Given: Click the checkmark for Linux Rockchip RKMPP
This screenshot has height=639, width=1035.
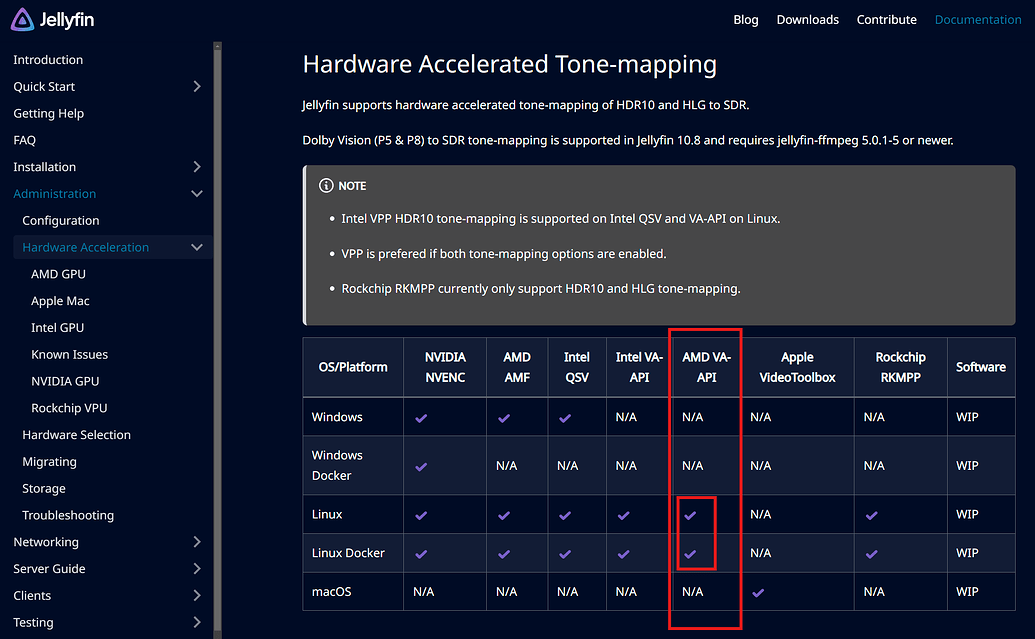Looking at the screenshot, I should tap(871, 515).
